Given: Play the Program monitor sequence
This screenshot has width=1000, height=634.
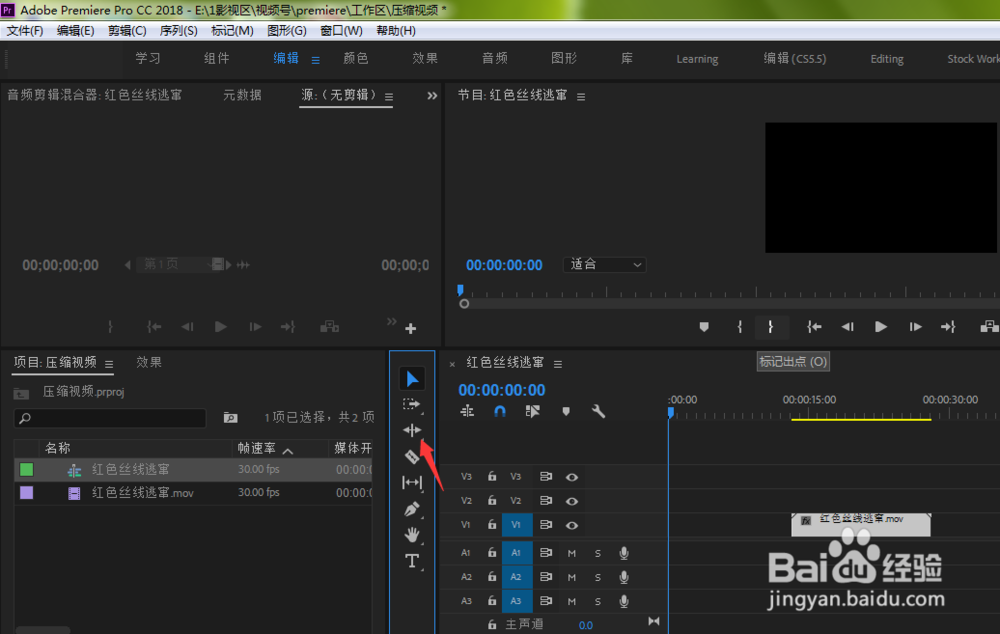Looking at the screenshot, I should coord(881,327).
